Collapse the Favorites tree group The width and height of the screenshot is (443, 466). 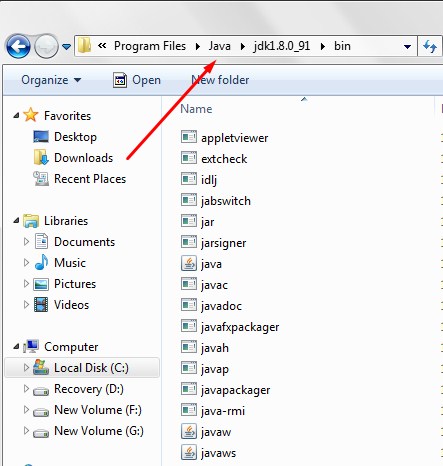[16, 116]
